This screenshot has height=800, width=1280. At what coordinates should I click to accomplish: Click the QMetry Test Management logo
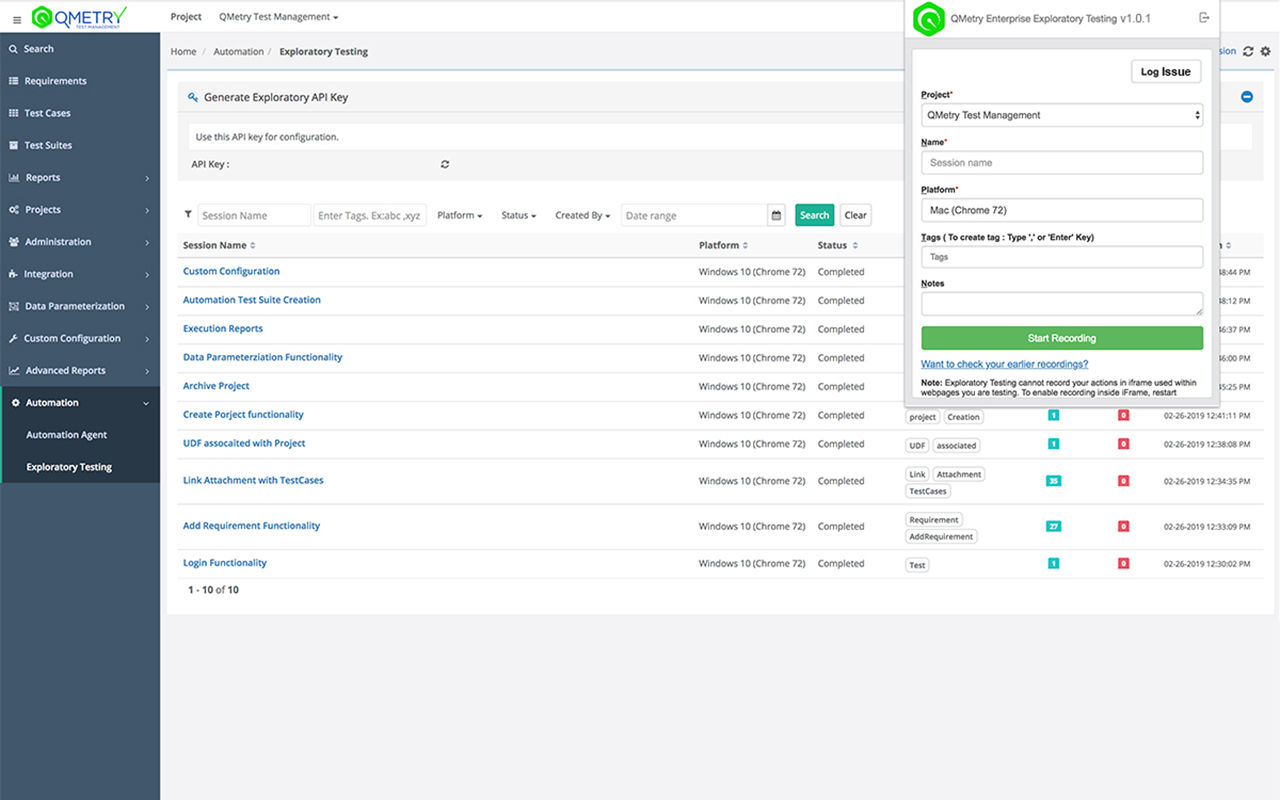(x=80, y=16)
